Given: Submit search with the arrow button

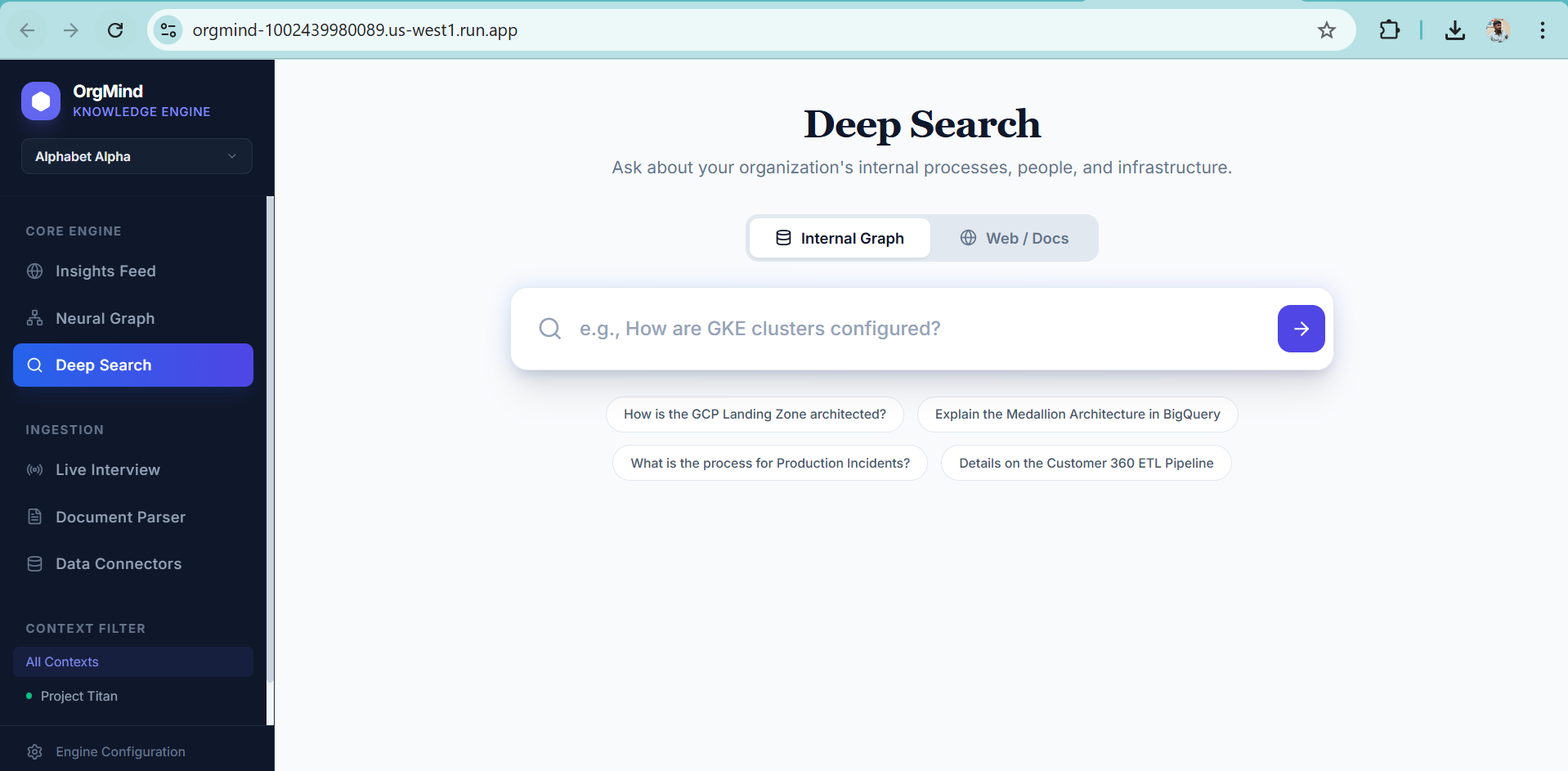Looking at the screenshot, I should pos(1301,329).
